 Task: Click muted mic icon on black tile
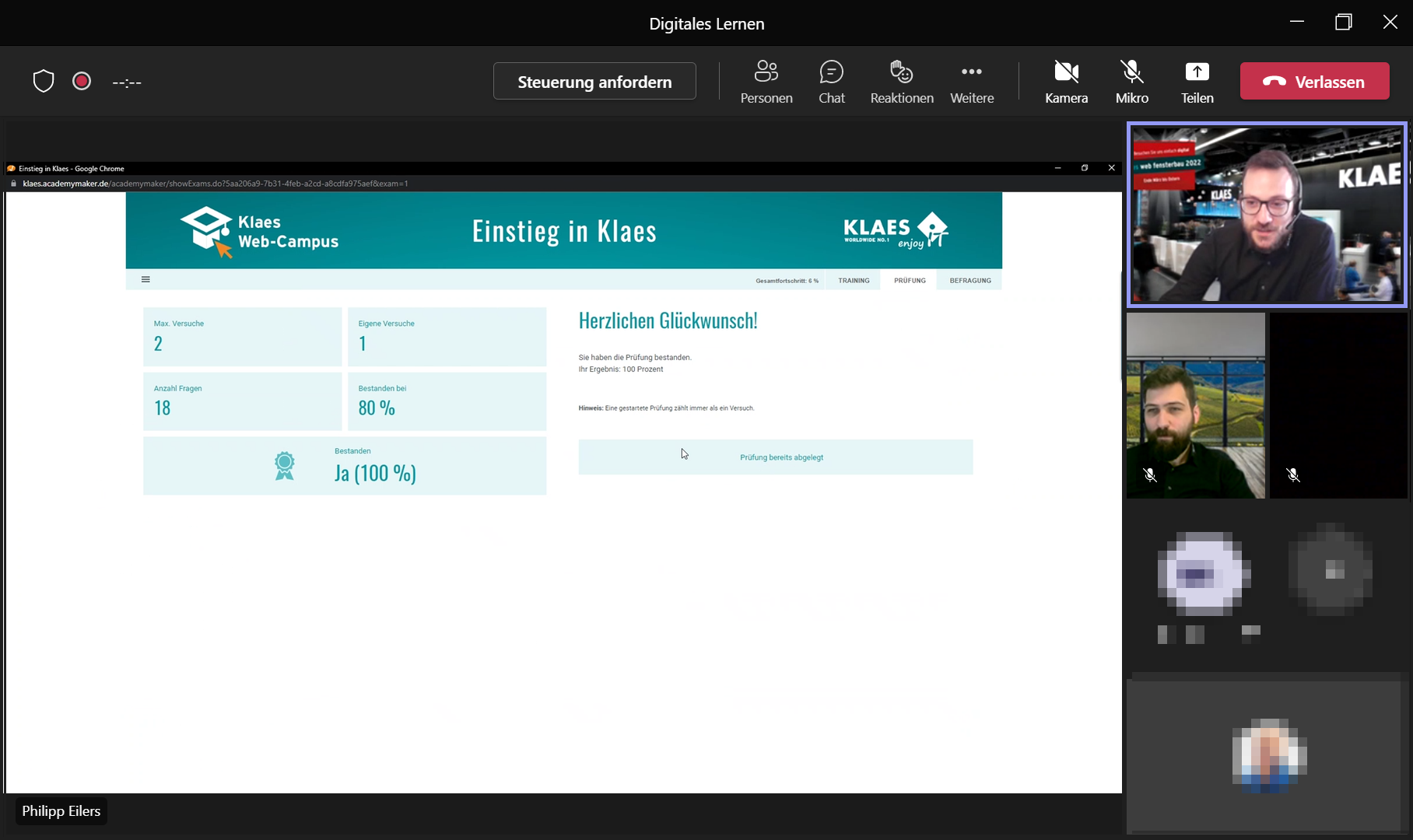[1293, 474]
